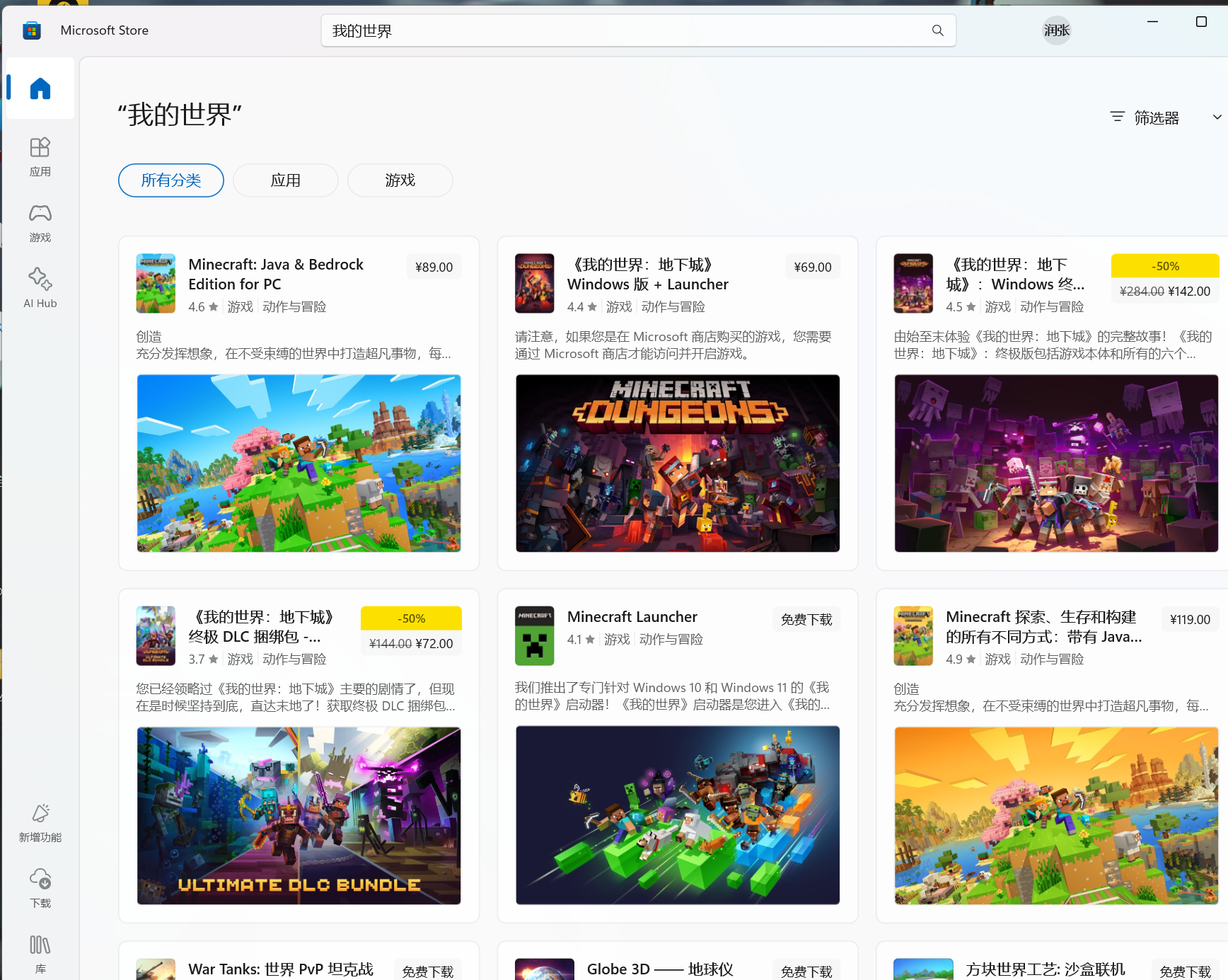
Task: Click Globe 3D app icon
Action: [545, 969]
